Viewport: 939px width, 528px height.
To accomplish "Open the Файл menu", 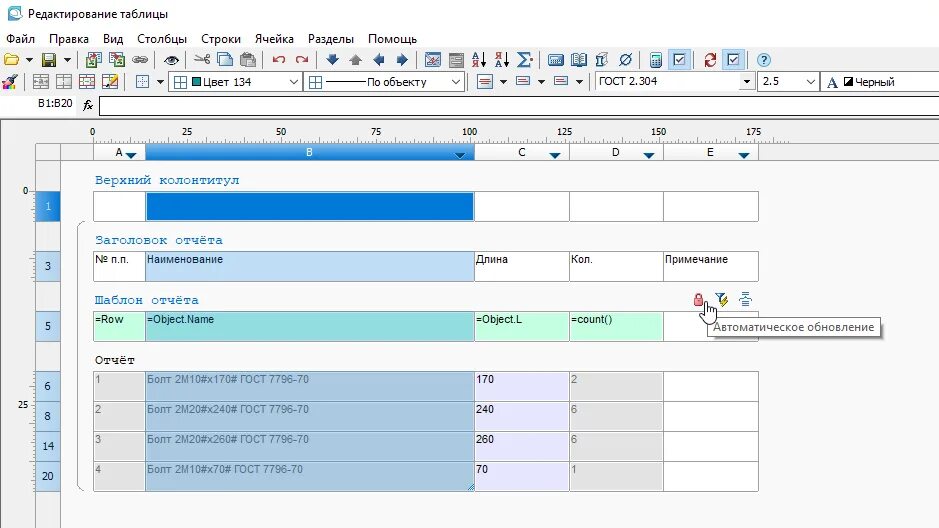I will [20, 39].
